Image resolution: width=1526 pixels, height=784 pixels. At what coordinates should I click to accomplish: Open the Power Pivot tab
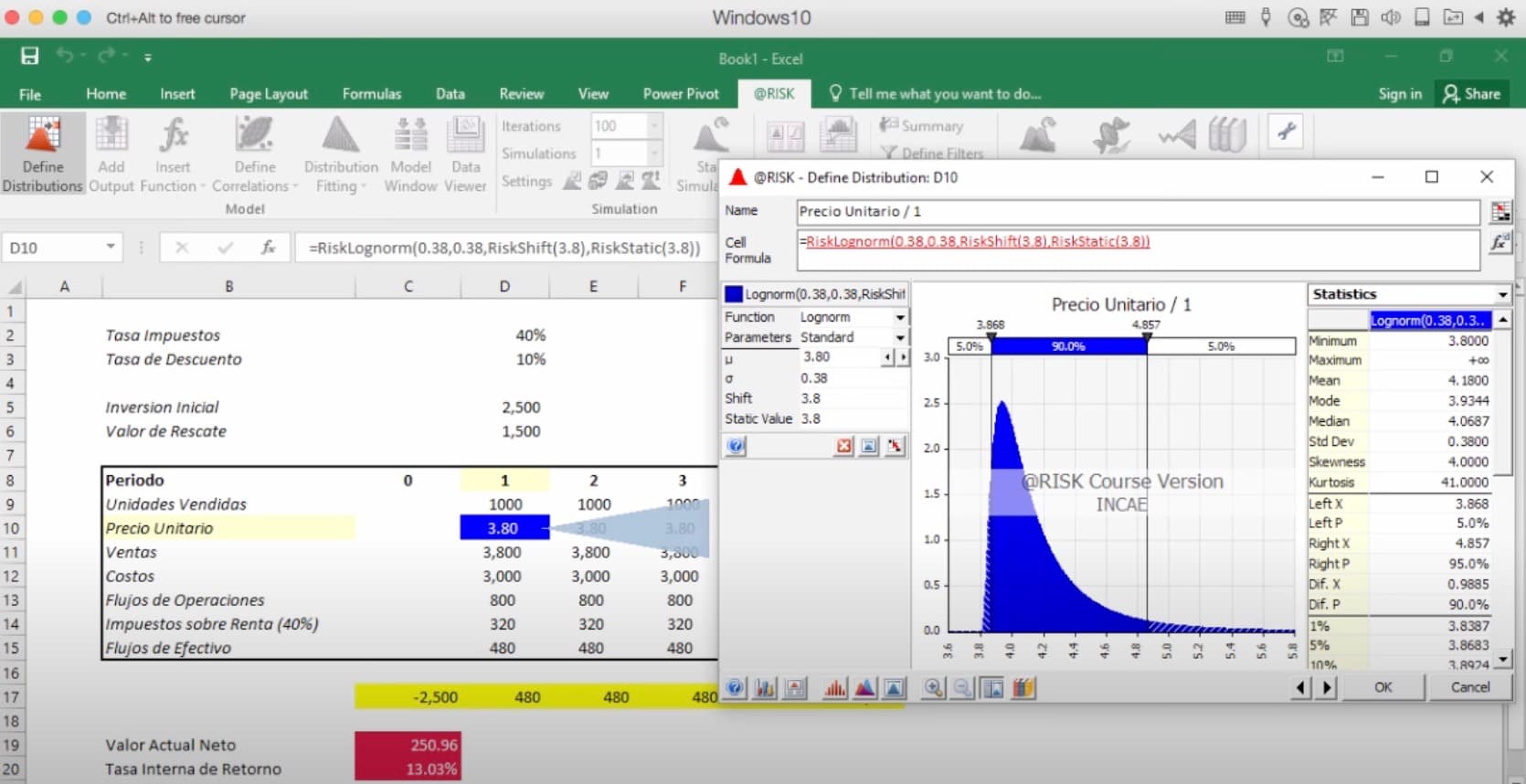(x=681, y=94)
